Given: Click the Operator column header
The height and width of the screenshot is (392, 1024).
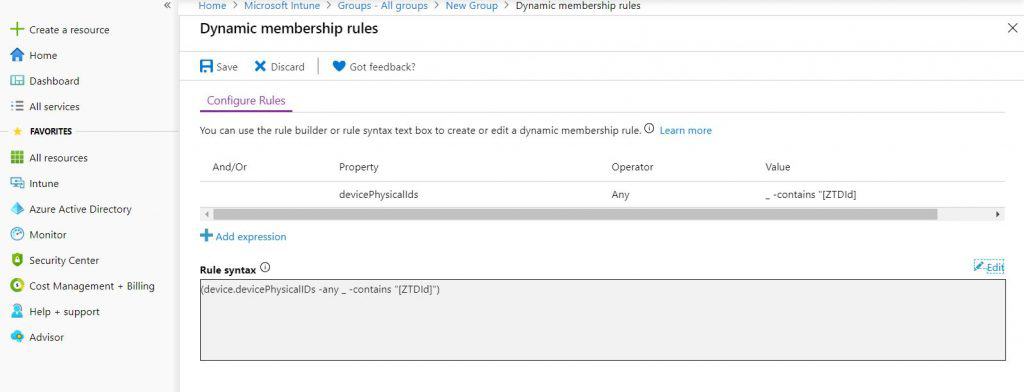Looking at the screenshot, I should point(632,167).
